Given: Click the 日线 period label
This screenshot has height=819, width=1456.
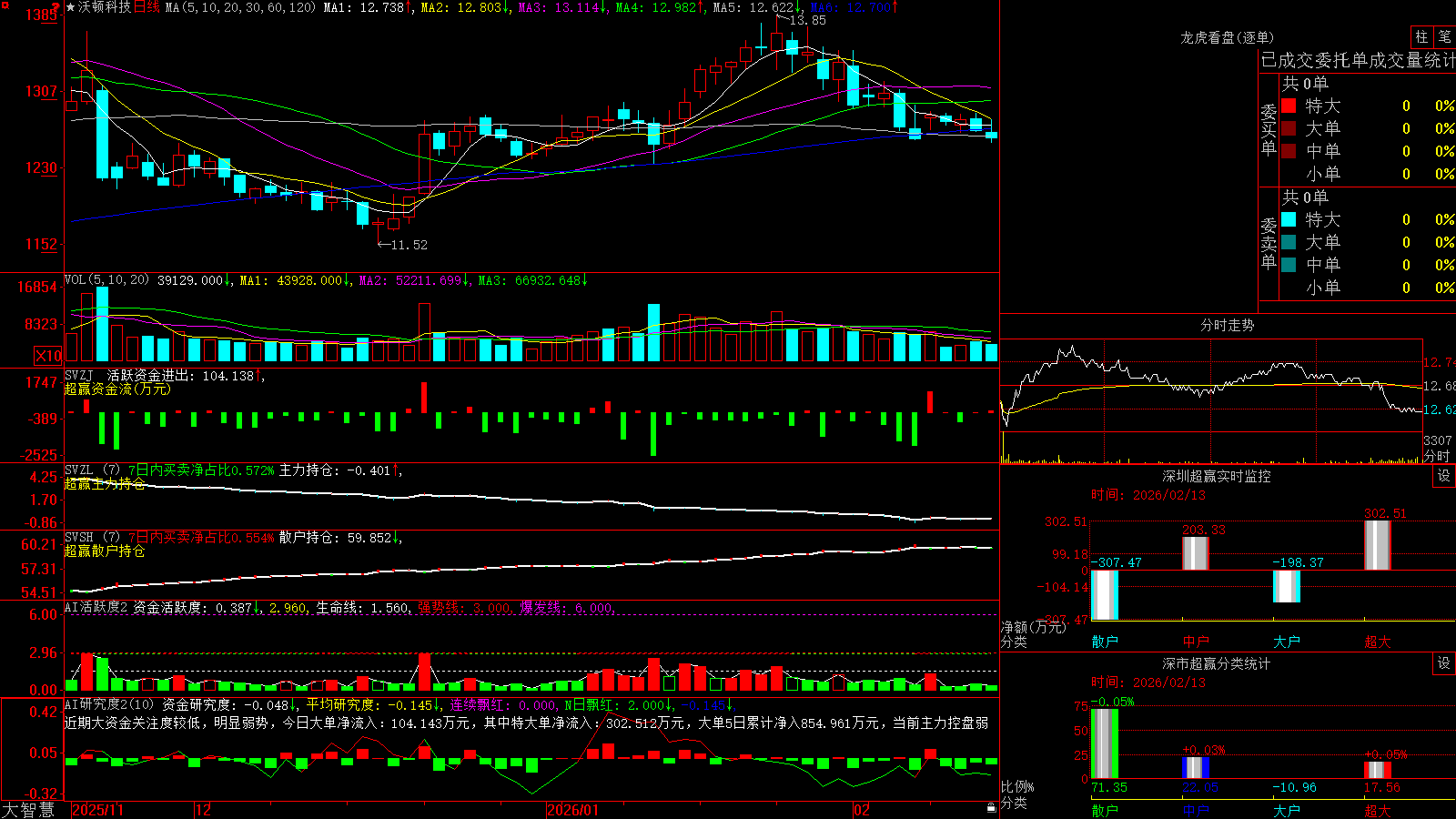Looking at the screenshot, I should click(x=147, y=7).
